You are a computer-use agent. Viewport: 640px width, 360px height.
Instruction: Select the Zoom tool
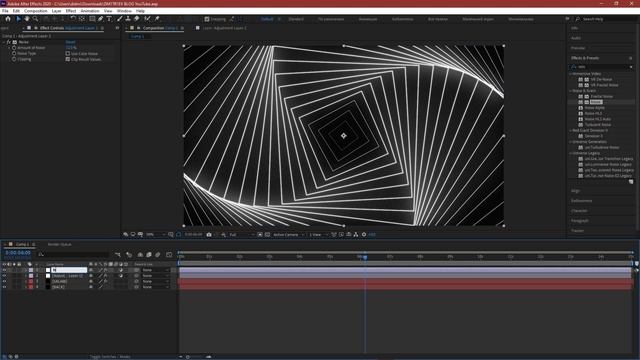(x=36, y=19)
